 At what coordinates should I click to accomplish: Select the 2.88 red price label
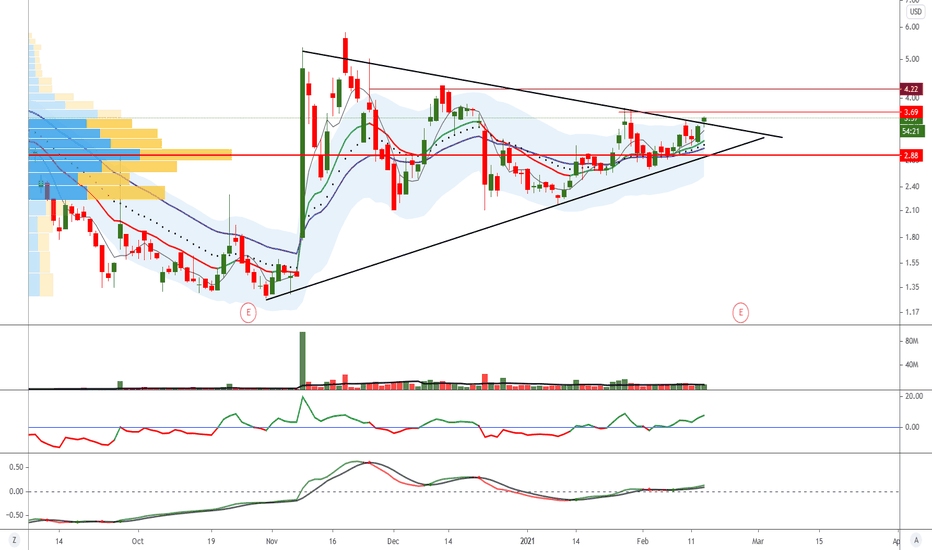[911, 156]
